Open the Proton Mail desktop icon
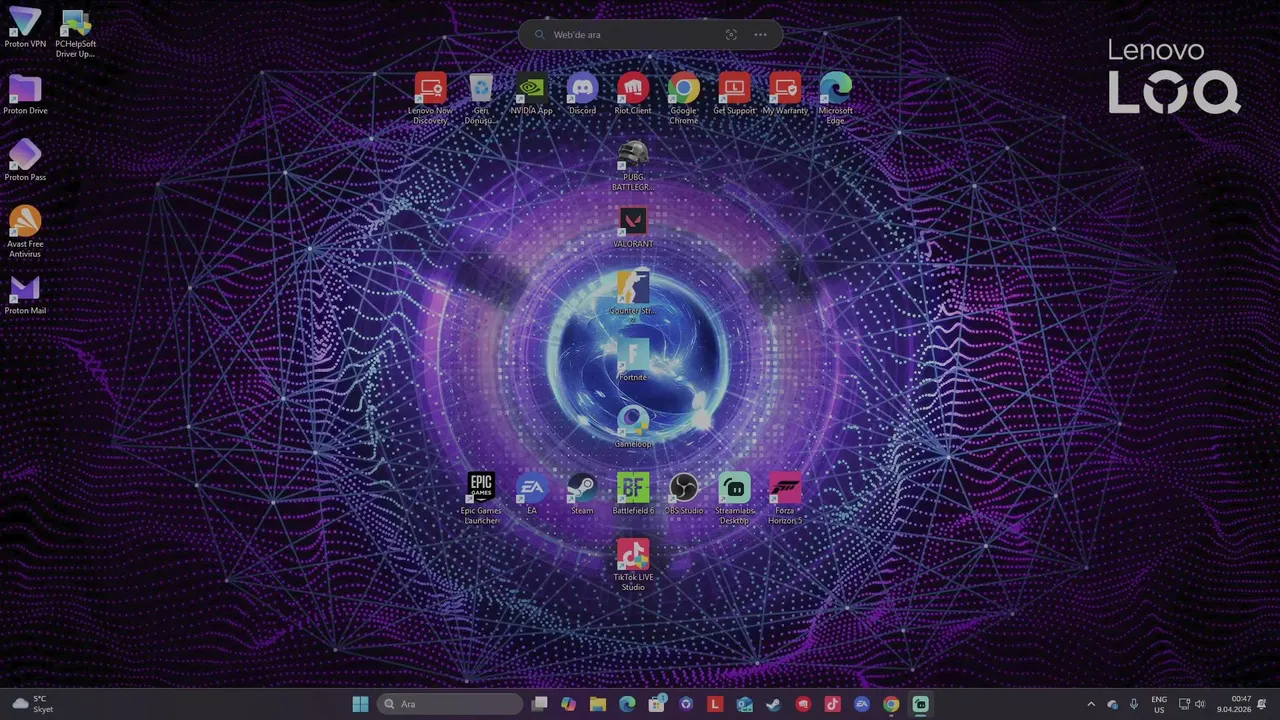Screen dimensions: 1280x720 click(25, 295)
